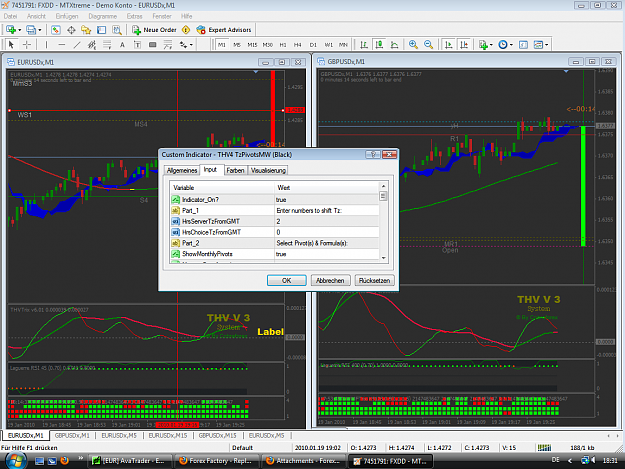
Task: Select the crosshair cursor tool
Action: pyautogui.click(x=27, y=45)
